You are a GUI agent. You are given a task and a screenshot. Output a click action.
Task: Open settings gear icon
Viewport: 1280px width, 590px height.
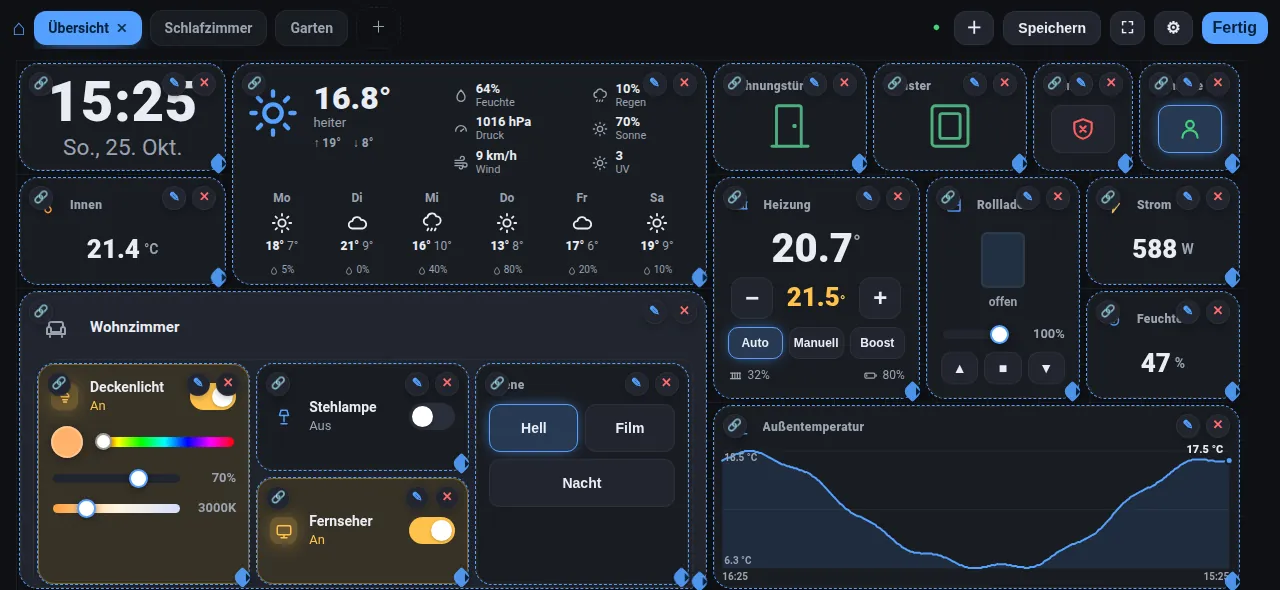coord(1174,28)
